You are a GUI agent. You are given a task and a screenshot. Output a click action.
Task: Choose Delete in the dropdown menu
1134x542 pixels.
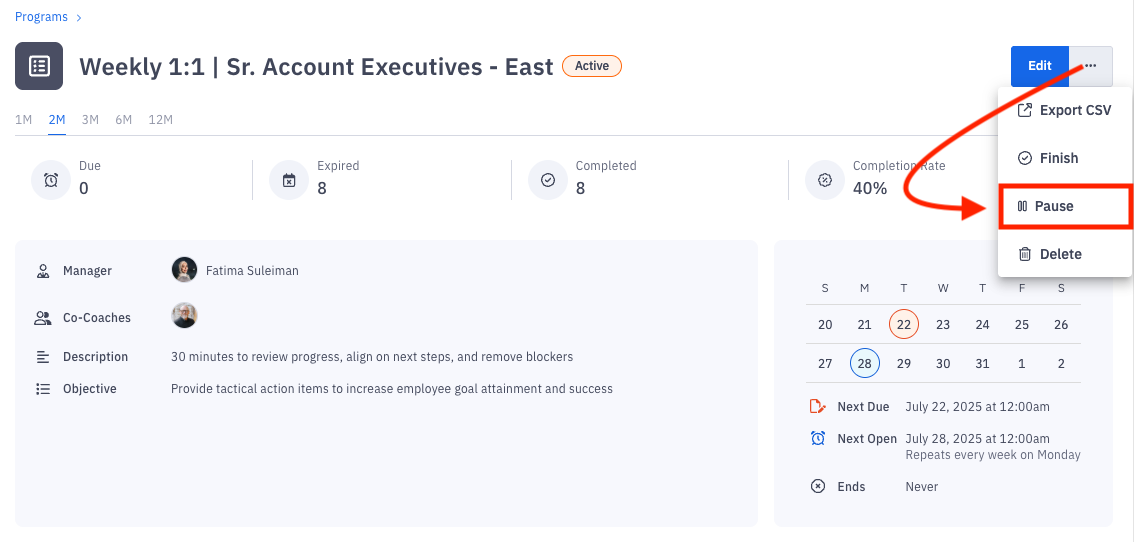click(1051, 254)
